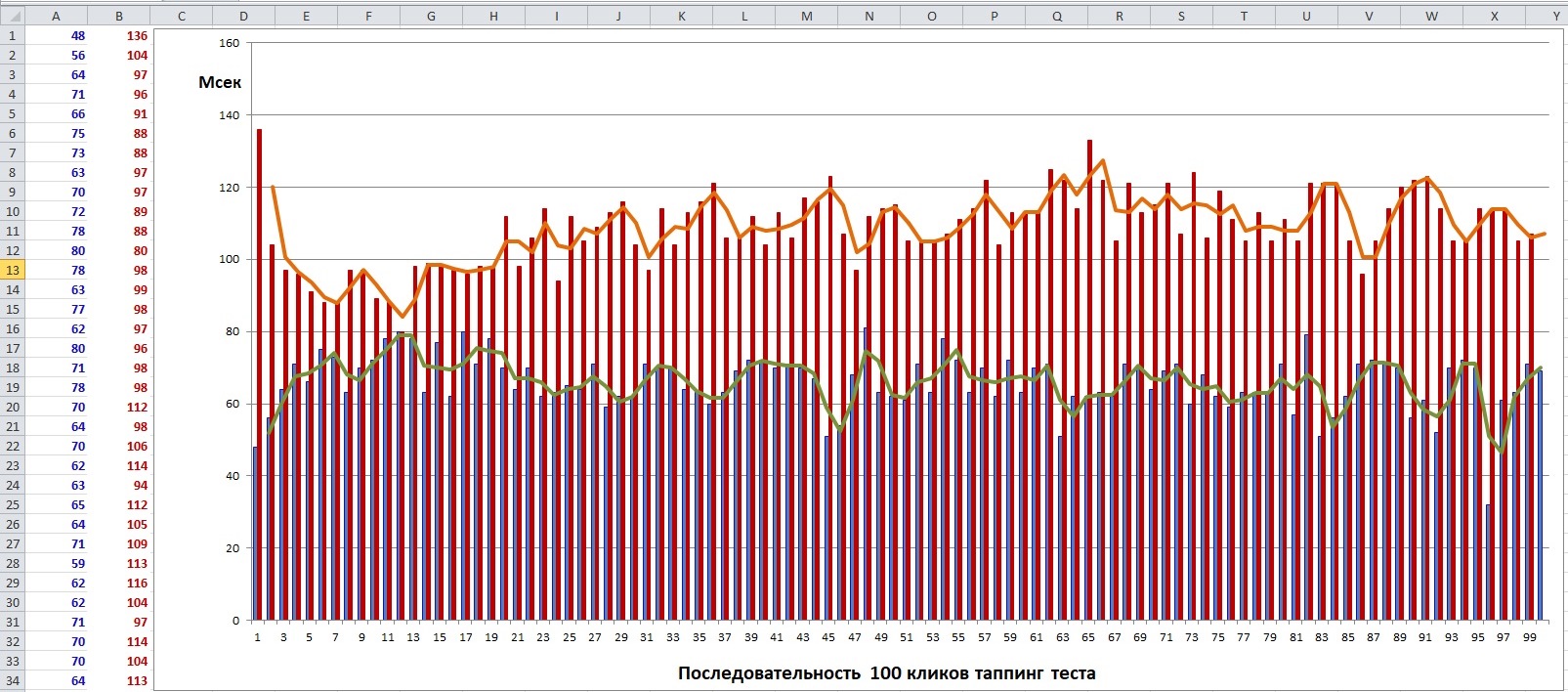The width and height of the screenshot is (1568, 692).
Task: Click the y-axis label 100
Action: (230, 259)
